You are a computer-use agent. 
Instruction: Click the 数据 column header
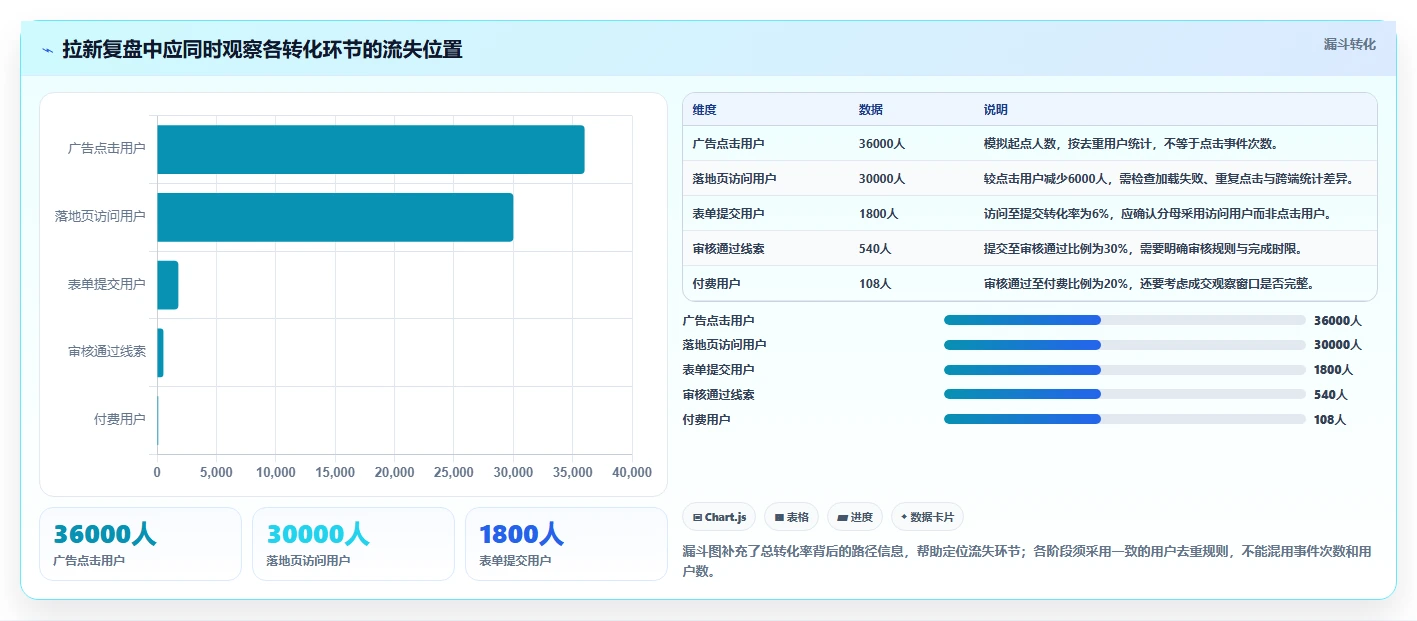(x=870, y=109)
